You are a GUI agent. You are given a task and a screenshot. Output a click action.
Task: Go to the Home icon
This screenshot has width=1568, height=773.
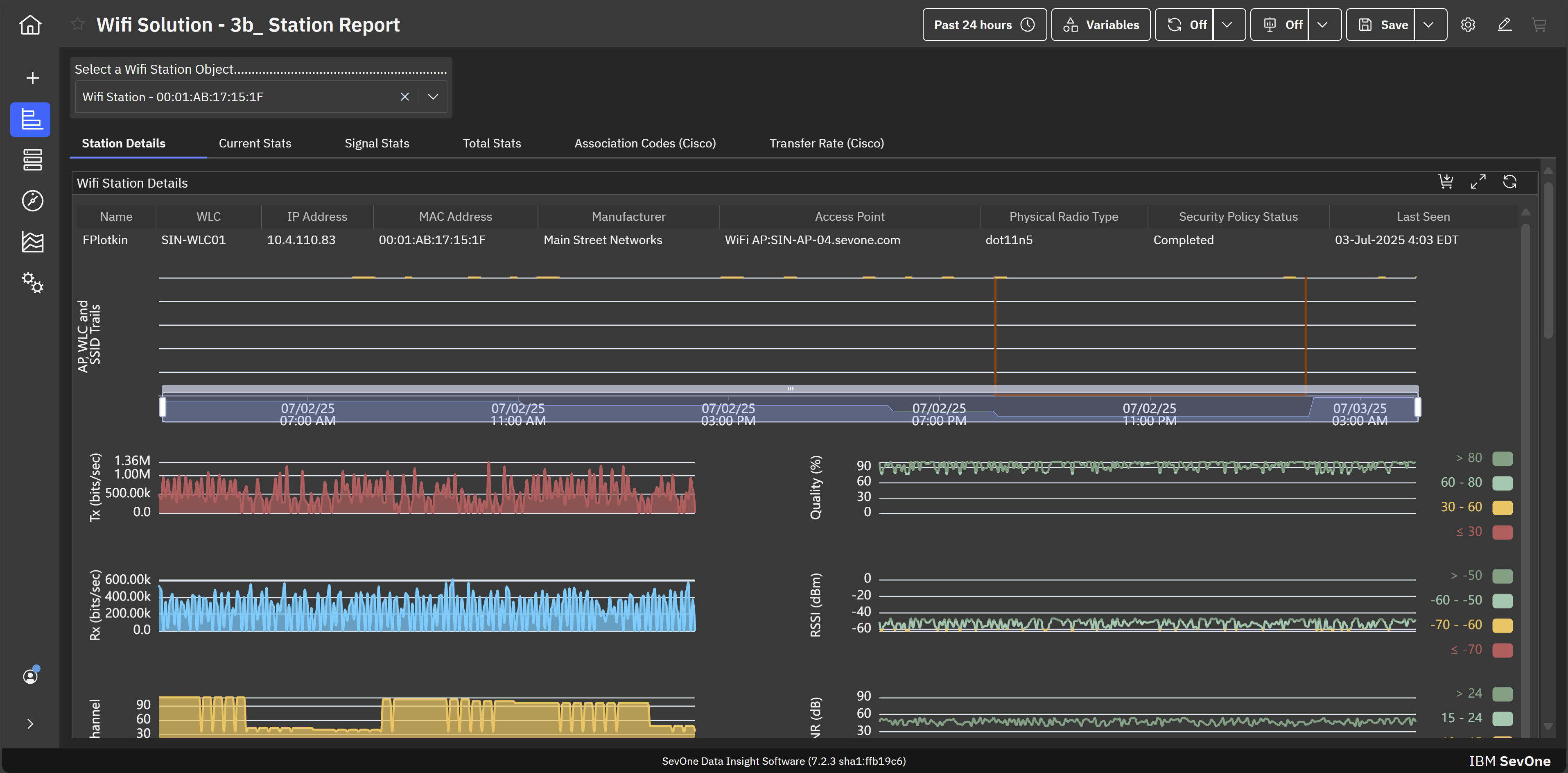(30, 25)
